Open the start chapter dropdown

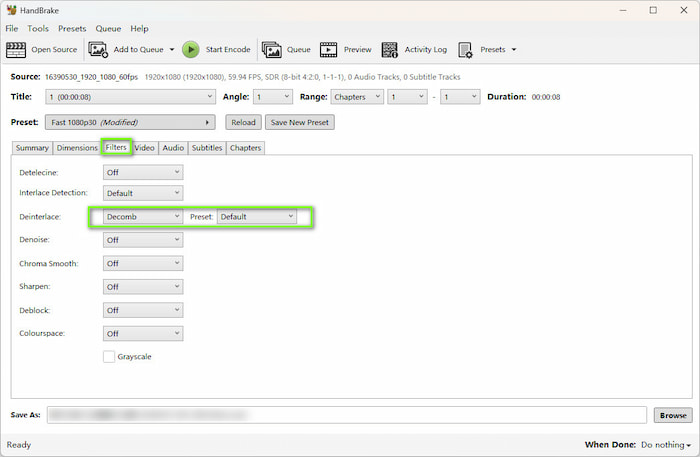407,97
